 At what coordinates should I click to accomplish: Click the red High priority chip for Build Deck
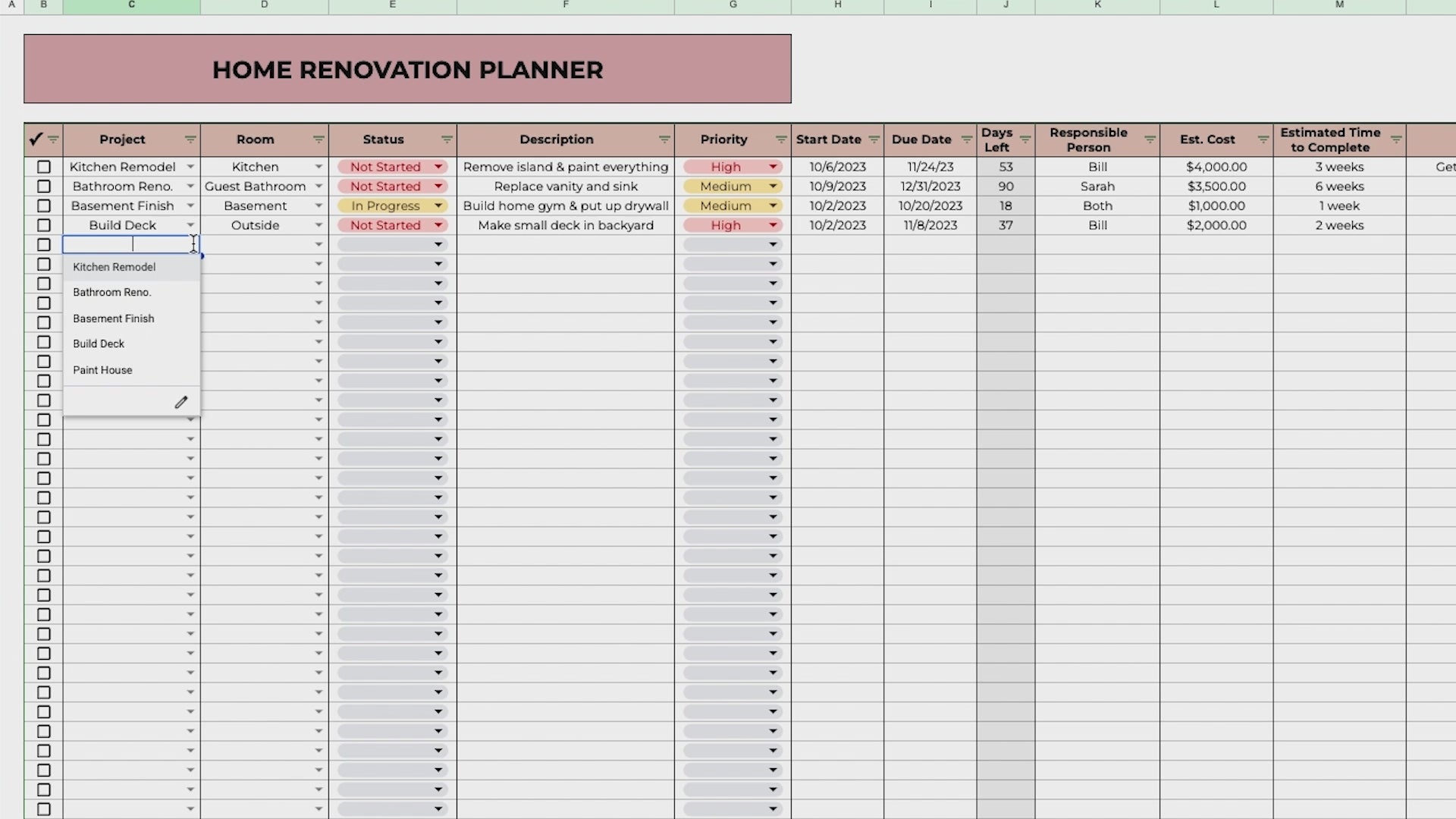(726, 225)
